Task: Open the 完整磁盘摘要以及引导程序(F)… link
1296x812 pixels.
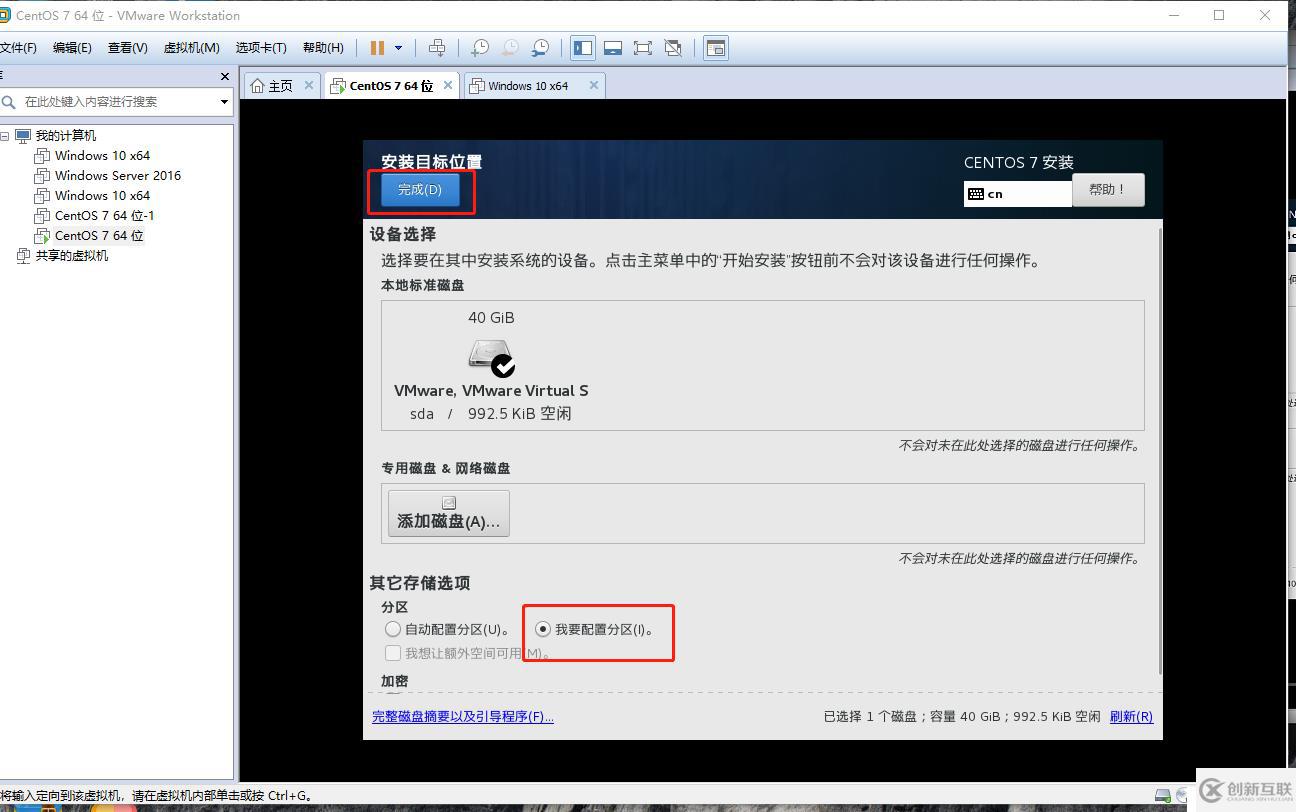Action: (463, 717)
